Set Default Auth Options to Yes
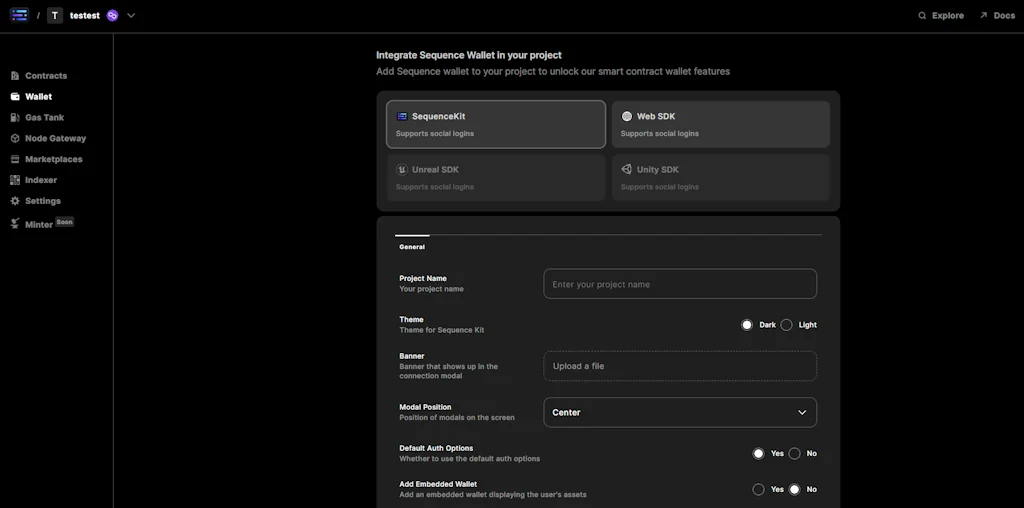Viewport: 1024px width, 508px height. (758, 453)
